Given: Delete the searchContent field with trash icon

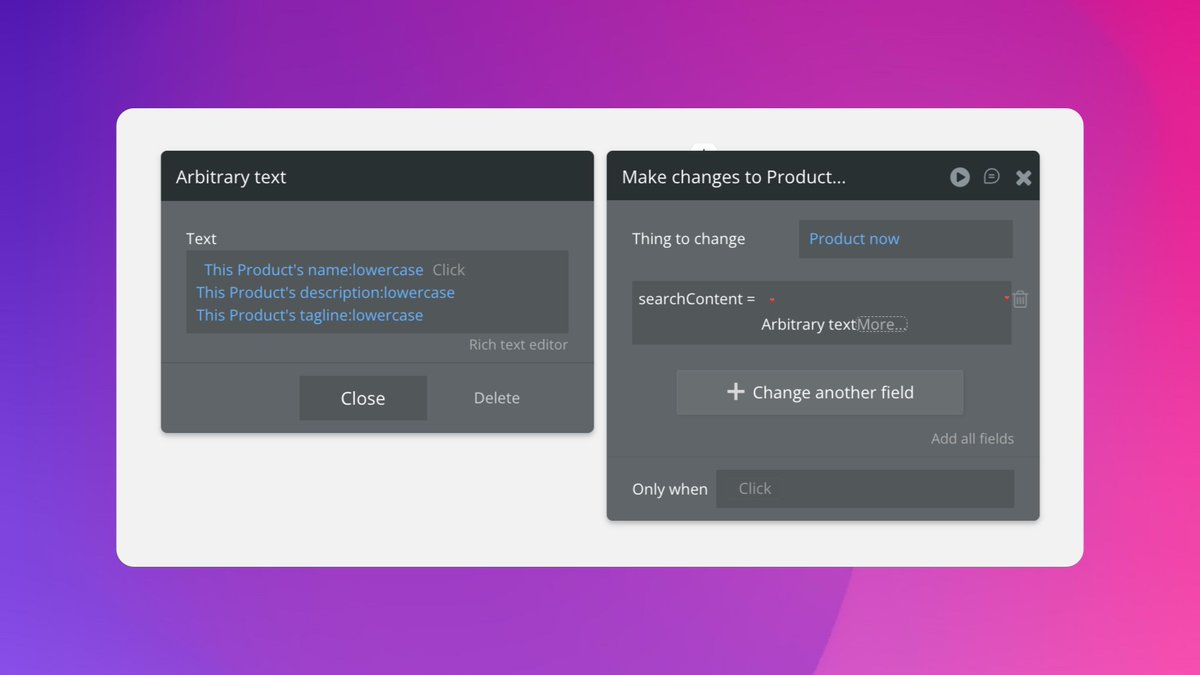Looking at the screenshot, I should 1020,299.
